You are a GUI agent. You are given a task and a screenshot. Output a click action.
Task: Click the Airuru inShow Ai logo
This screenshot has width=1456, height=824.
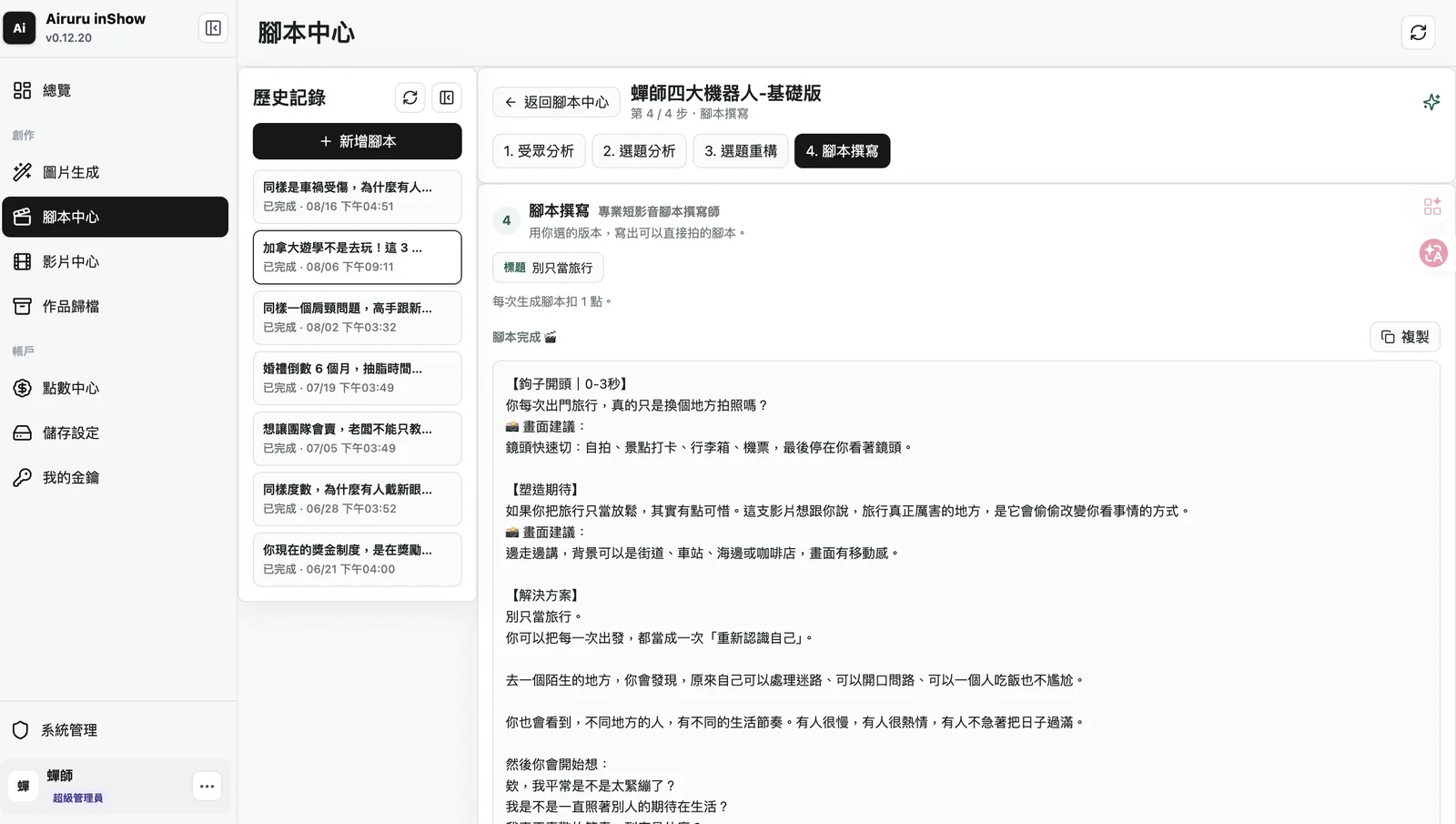pos(19,28)
